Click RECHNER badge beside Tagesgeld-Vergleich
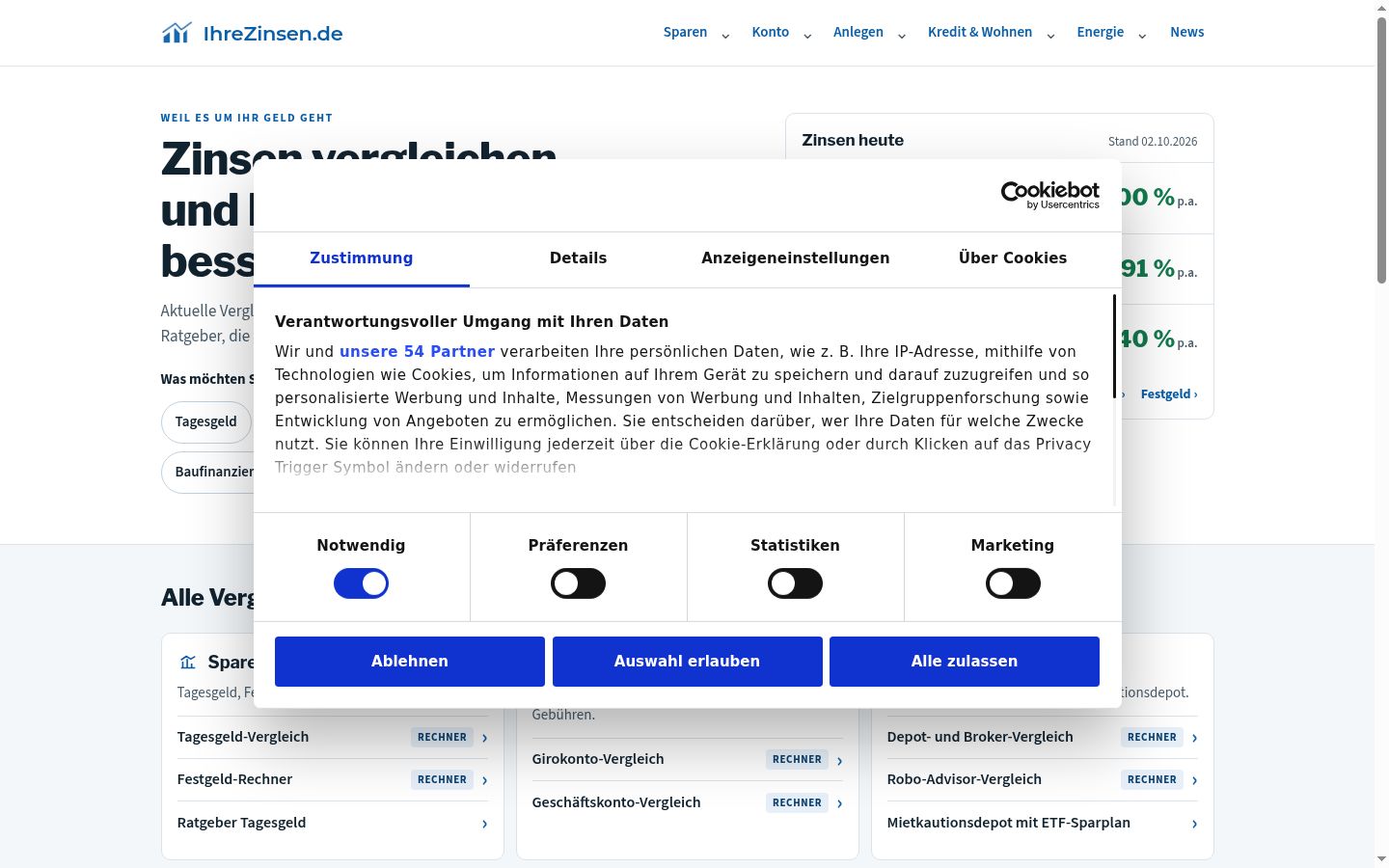 (x=442, y=737)
